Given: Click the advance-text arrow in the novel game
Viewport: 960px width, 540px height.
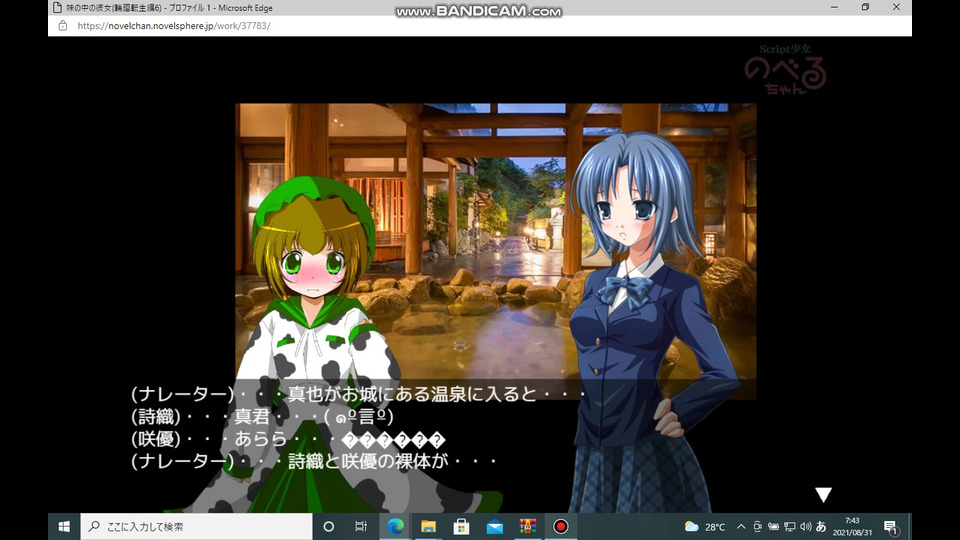Looking at the screenshot, I should (x=823, y=495).
